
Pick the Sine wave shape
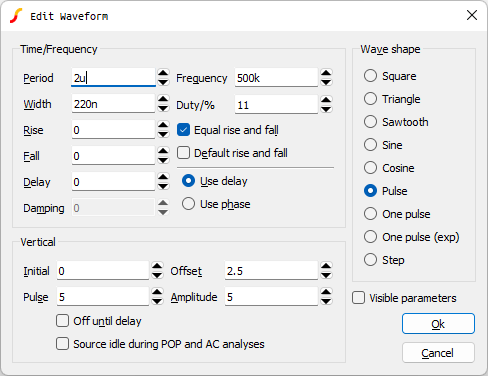(x=370, y=145)
